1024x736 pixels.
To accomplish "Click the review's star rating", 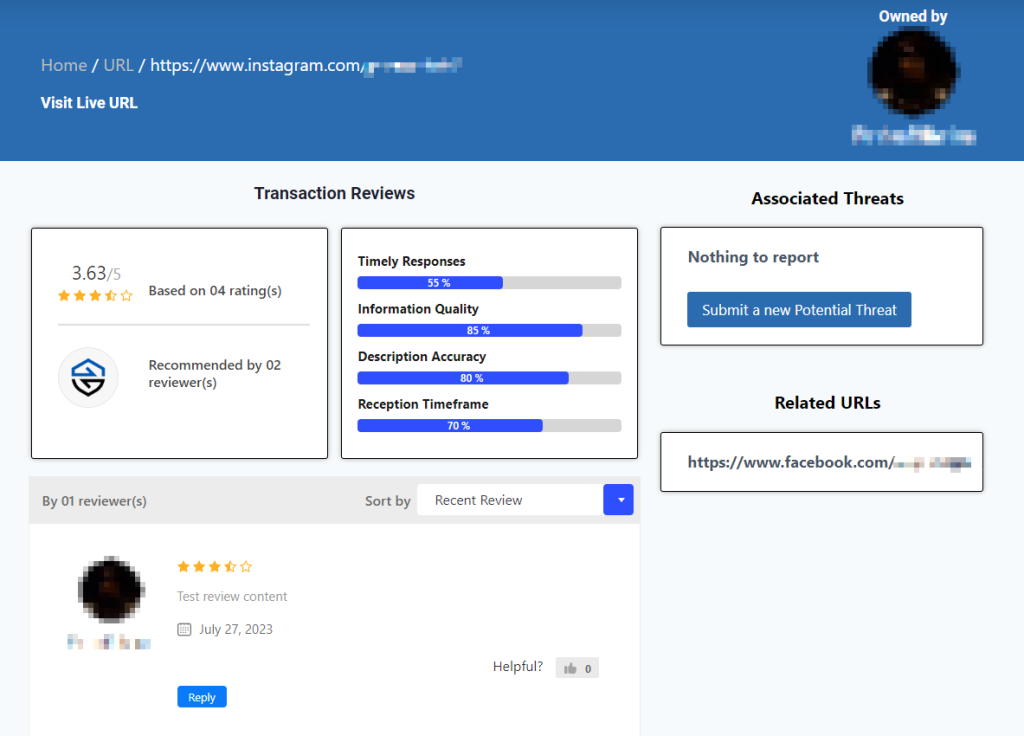I will tap(215, 567).
